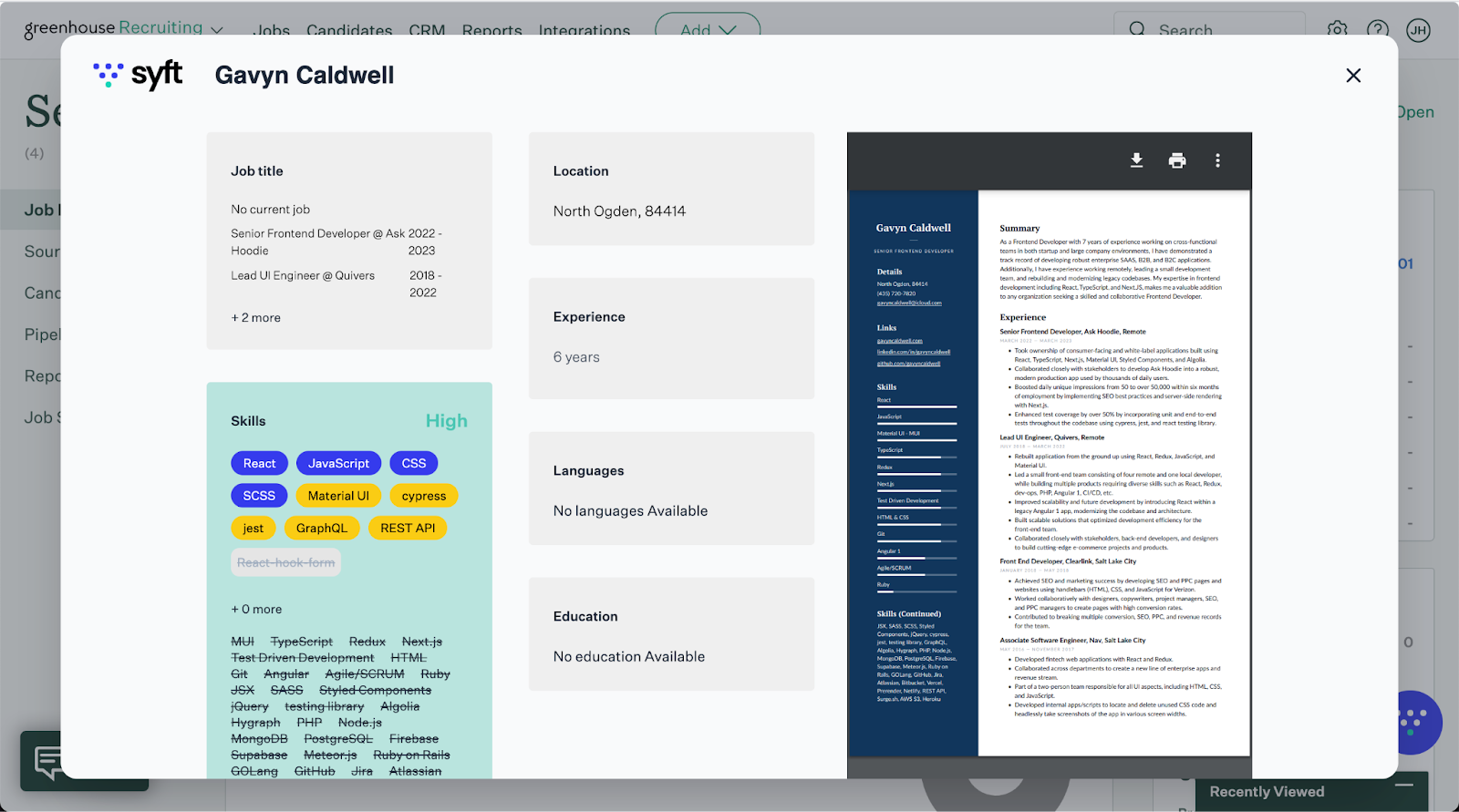
Task: Open the CRM menu item
Action: (427, 30)
